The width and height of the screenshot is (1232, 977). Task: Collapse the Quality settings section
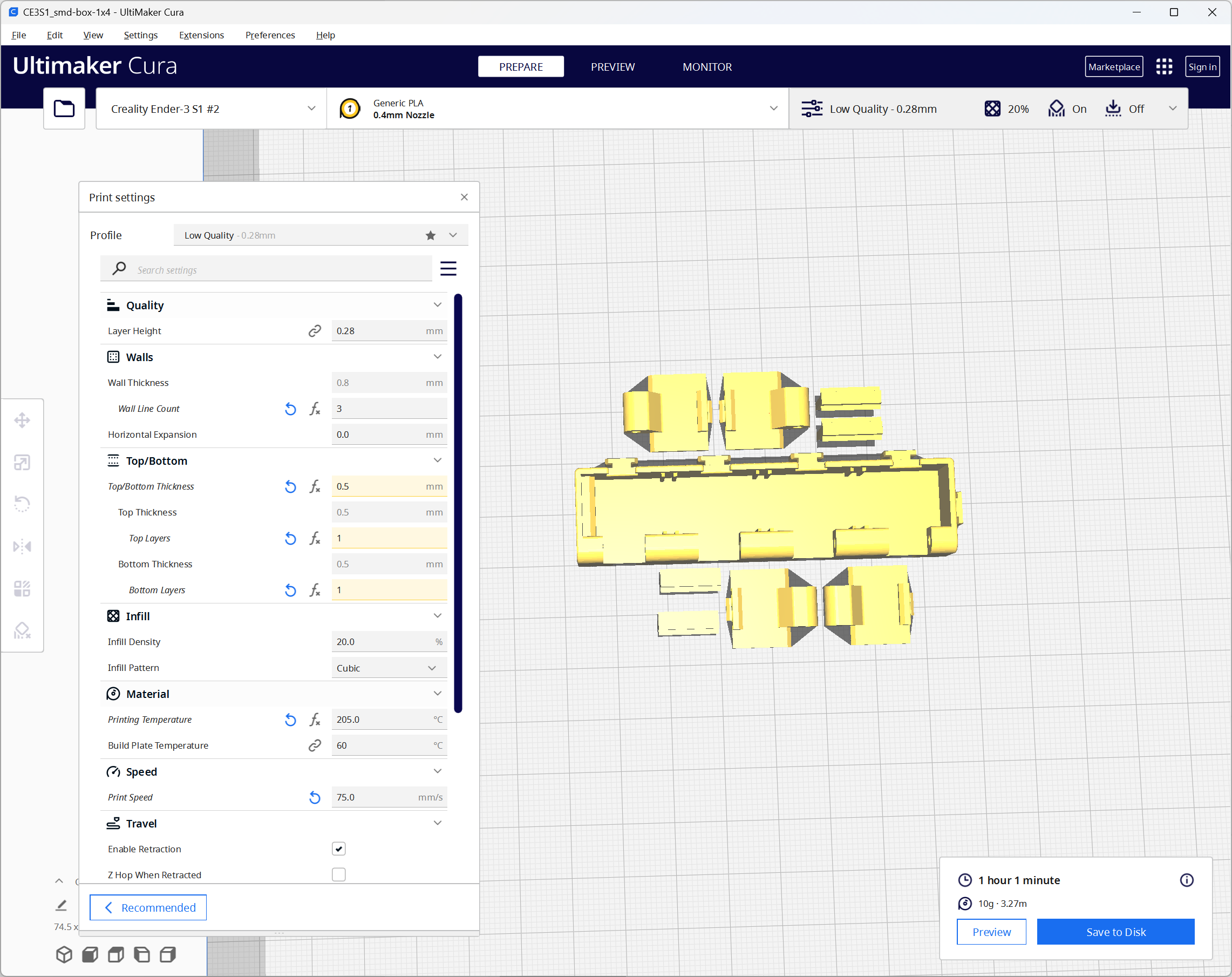(x=437, y=306)
